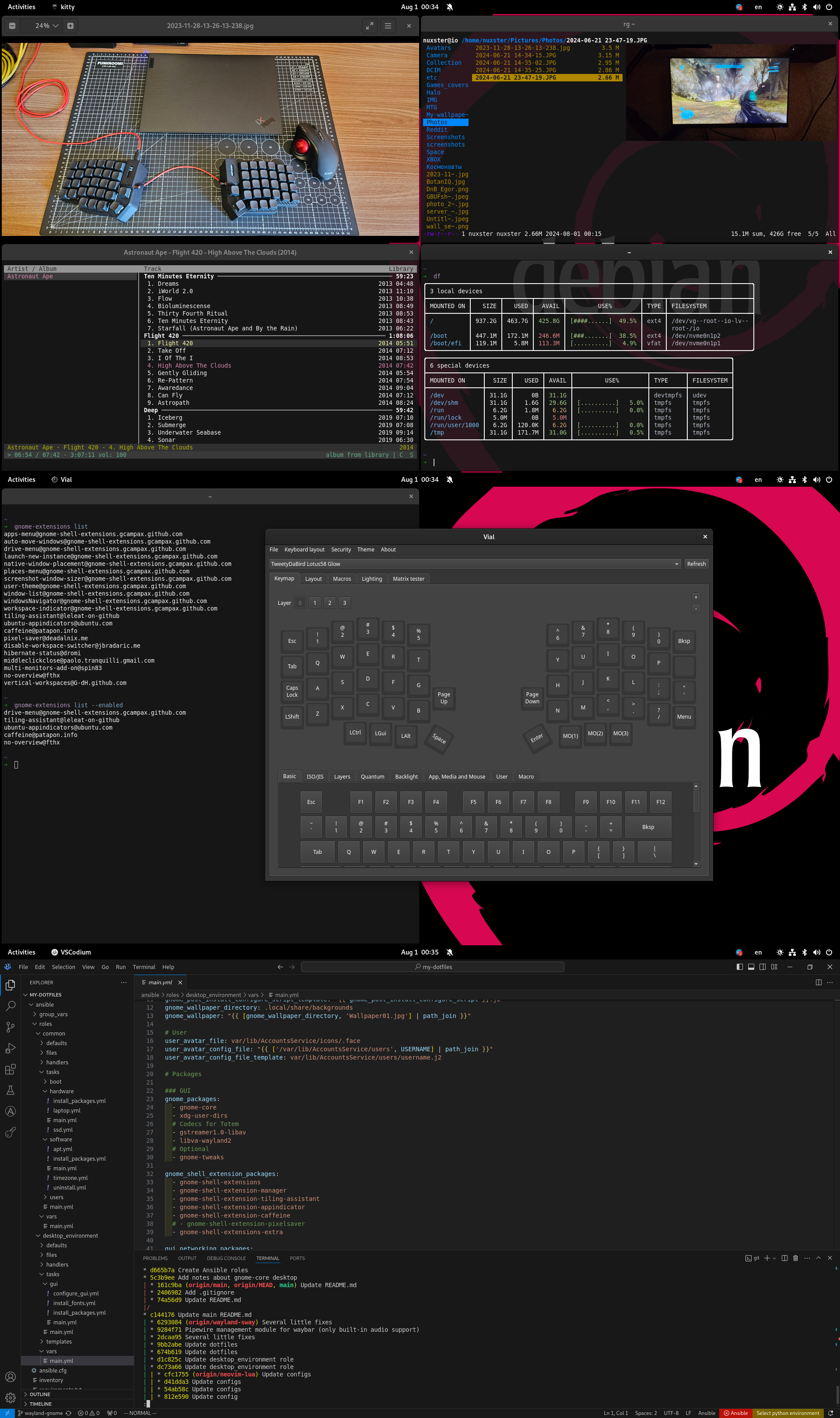The width and height of the screenshot is (840, 1418).
Task: Select the Caps Lock key on Vial keymap
Action: coord(292,691)
